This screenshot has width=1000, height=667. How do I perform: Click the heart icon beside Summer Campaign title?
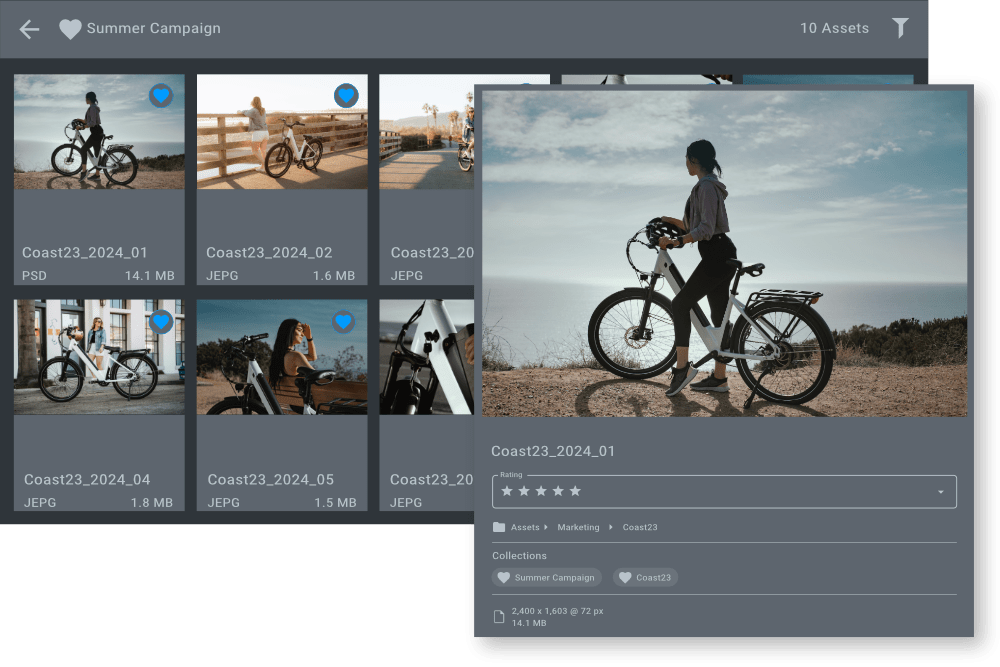pos(70,29)
